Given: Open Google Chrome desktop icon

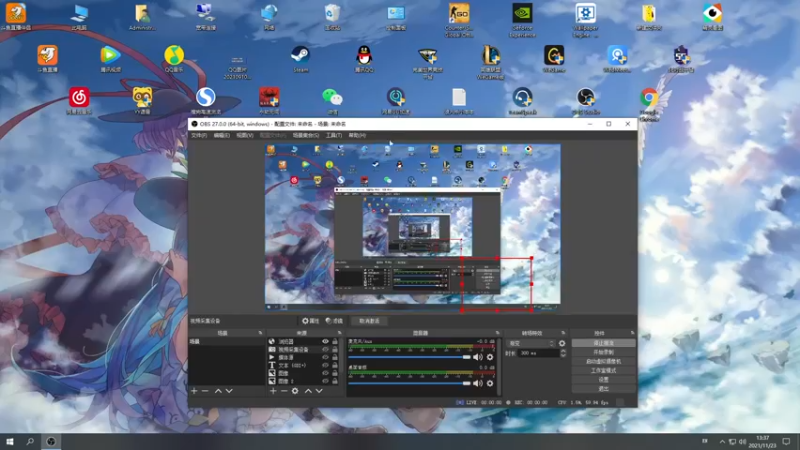Looking at the screenshot, I should click(x=649, y=98).
